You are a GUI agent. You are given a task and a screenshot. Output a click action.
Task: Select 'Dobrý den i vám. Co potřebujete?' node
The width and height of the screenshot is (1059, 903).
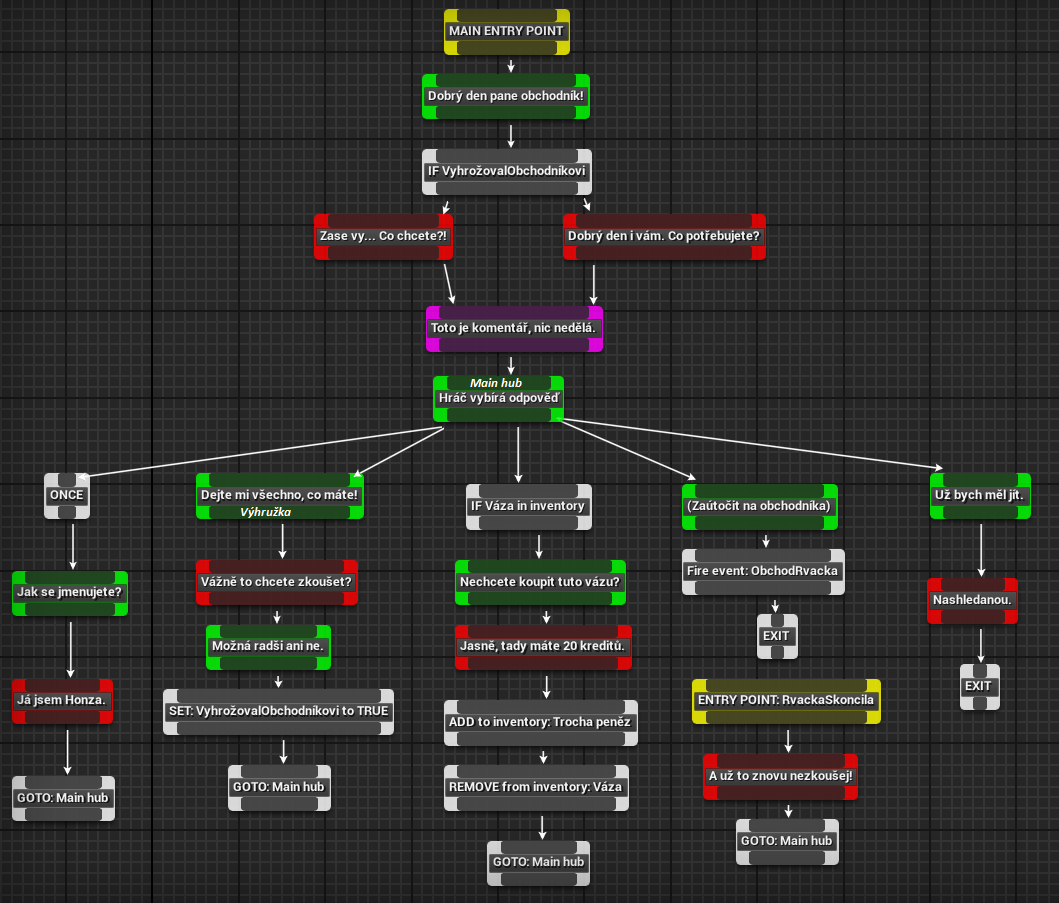click(x=664, y=236)
